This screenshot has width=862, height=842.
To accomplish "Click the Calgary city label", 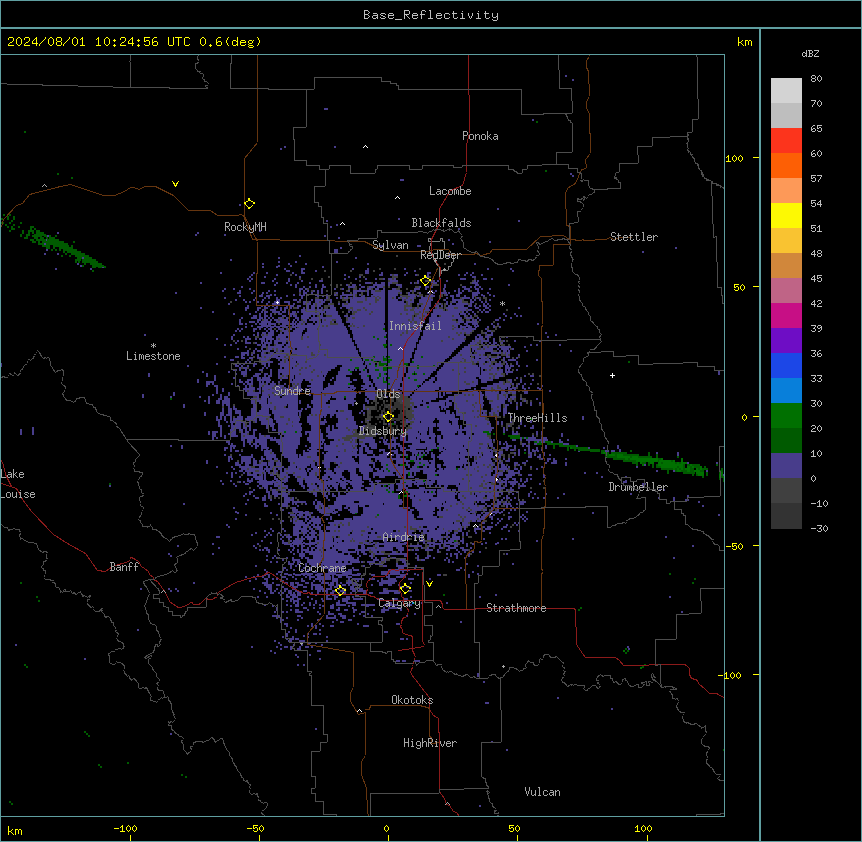I will [399, 603].
